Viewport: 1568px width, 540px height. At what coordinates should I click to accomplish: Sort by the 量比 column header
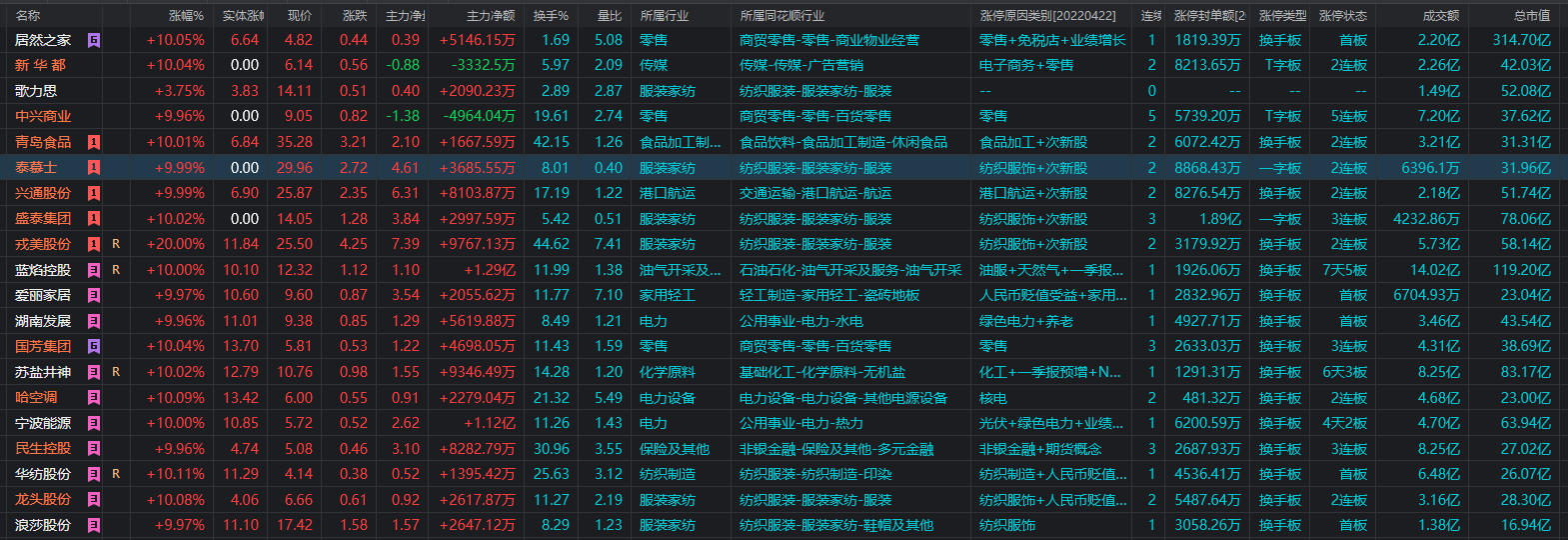point(610,15)
